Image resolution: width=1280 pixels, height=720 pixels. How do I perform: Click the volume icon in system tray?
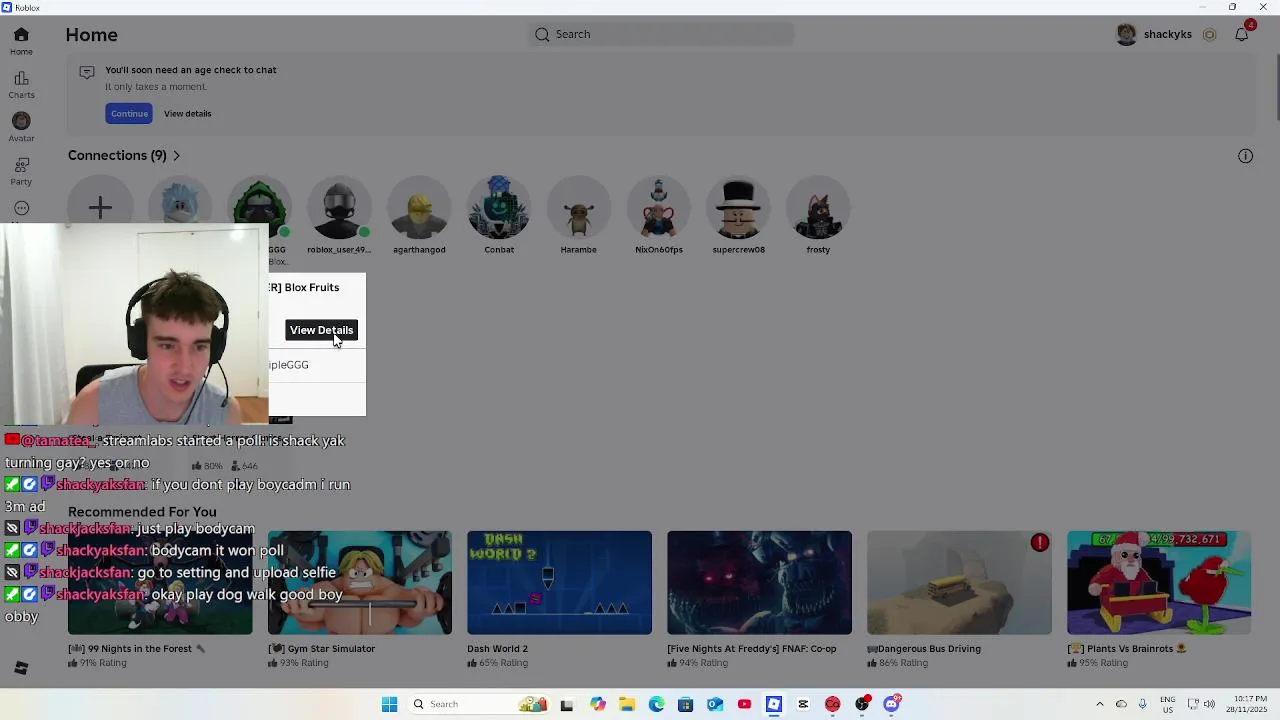coord(1209,704)
